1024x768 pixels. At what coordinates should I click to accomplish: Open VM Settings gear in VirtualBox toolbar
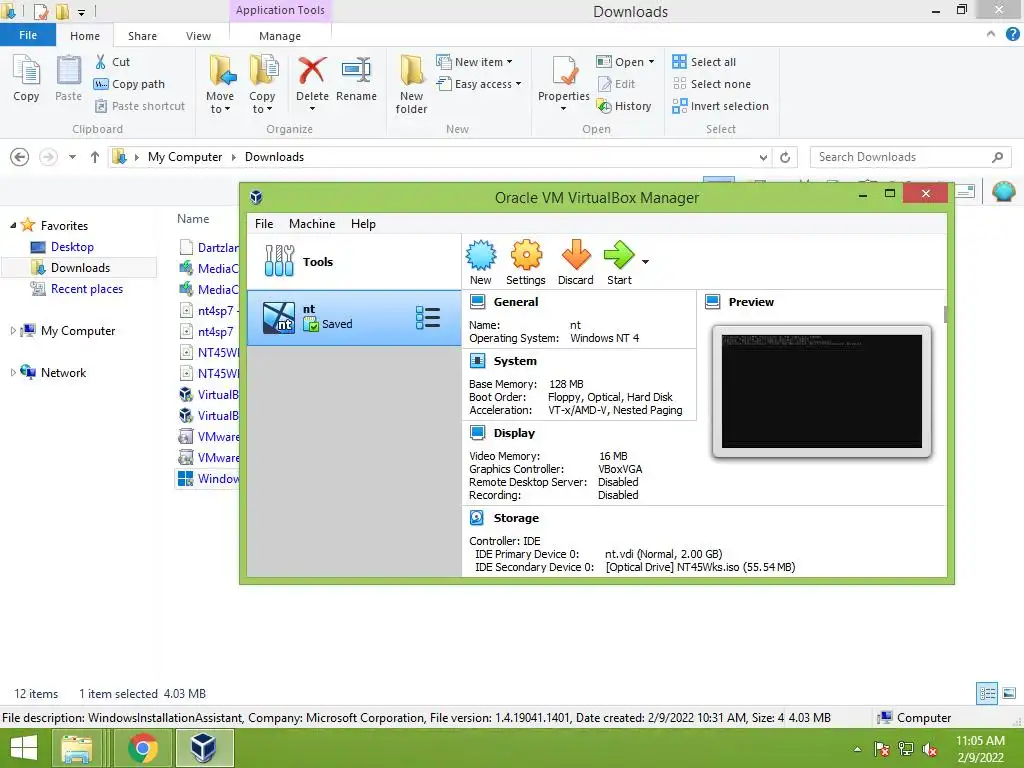[x=526, y=263]
